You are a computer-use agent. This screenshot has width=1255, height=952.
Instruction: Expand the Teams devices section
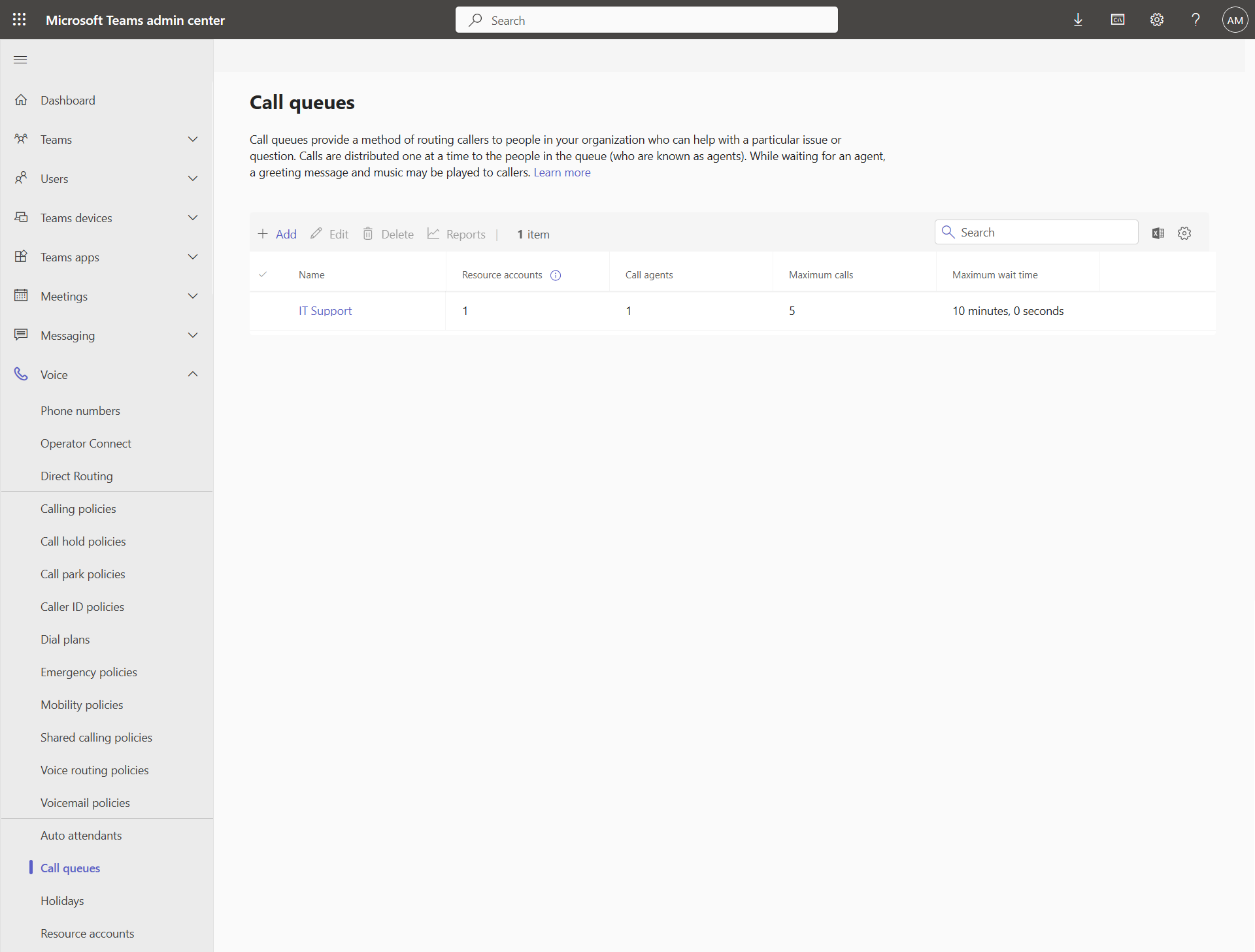pos(192,218)
